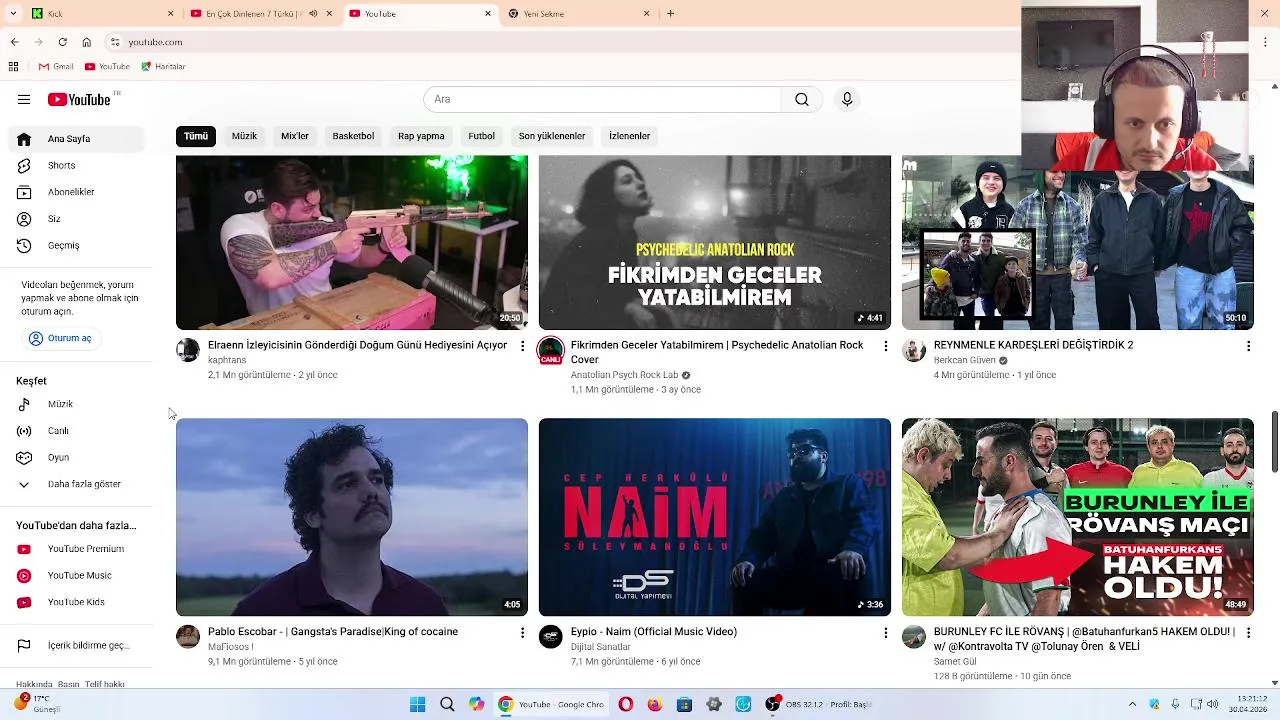Start voice search with the microphone icon
The height and width of the screenshot is (720, 1280).
(x=847, y=99)
